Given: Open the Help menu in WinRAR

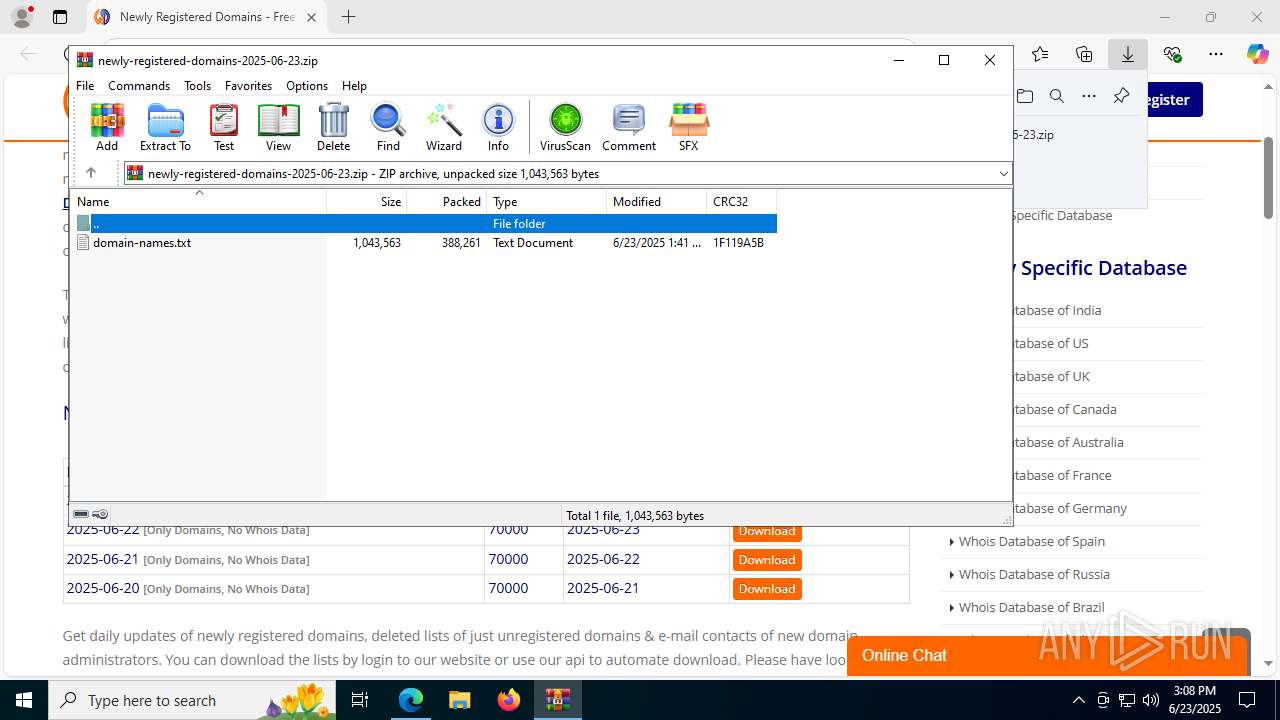Looking at the screenshot, I should pyautogui.click(x=354, y=86).
